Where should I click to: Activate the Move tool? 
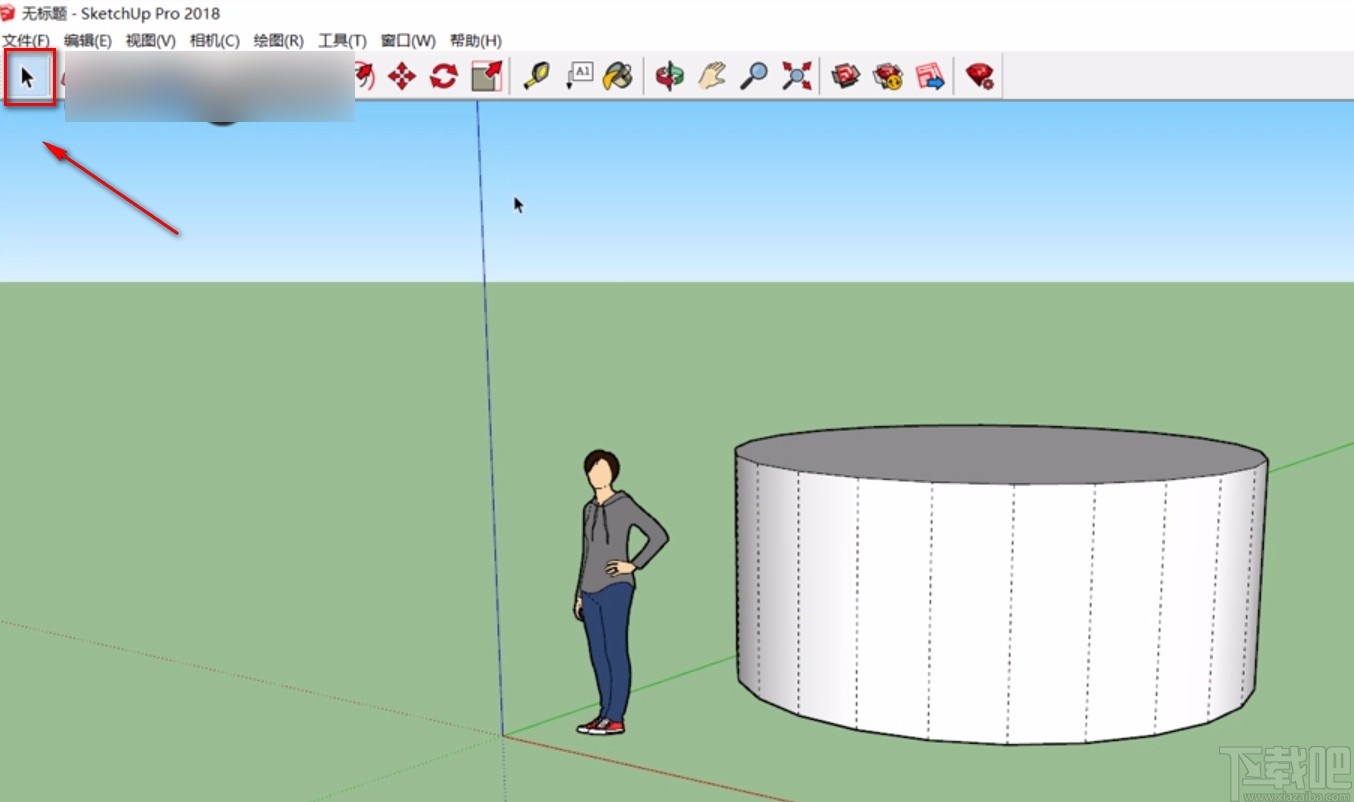click(x=400, y=75)
